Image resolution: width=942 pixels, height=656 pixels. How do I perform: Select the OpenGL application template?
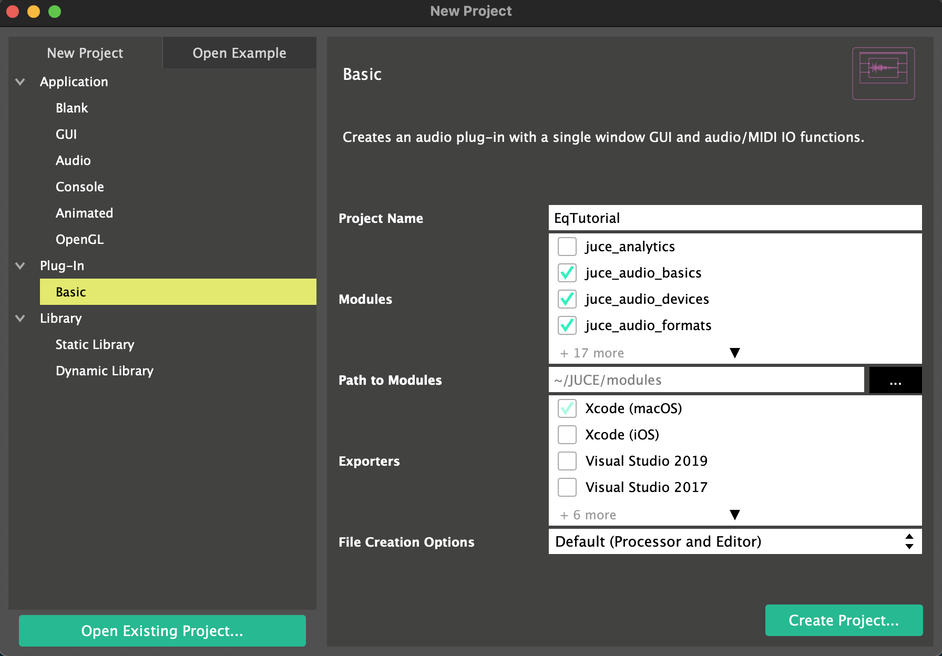click(x=79, y=239)
